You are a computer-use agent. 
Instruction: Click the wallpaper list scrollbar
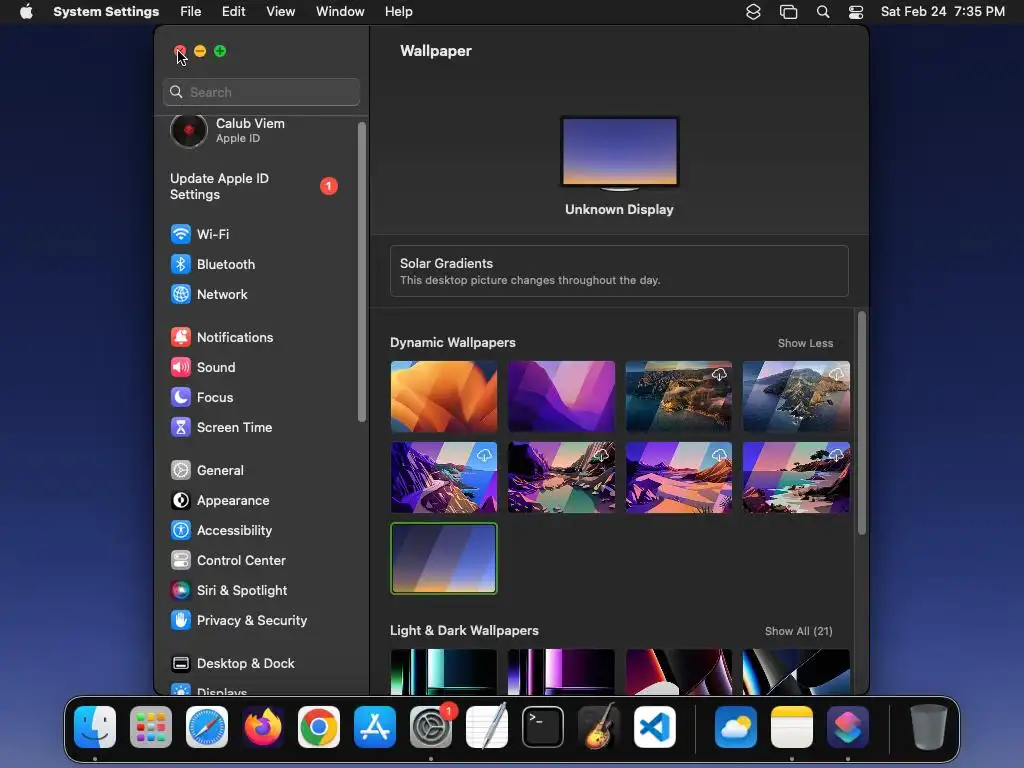[861, 423]
